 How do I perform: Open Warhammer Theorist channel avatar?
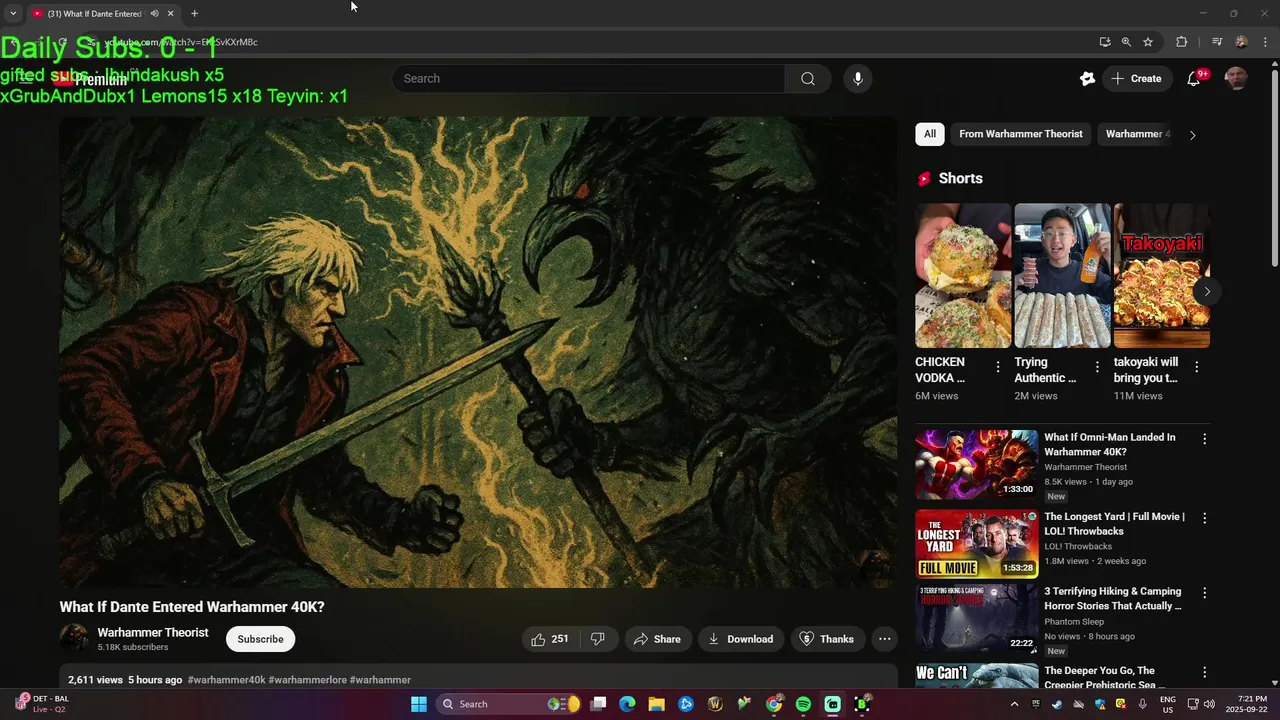tap(74, 638)
